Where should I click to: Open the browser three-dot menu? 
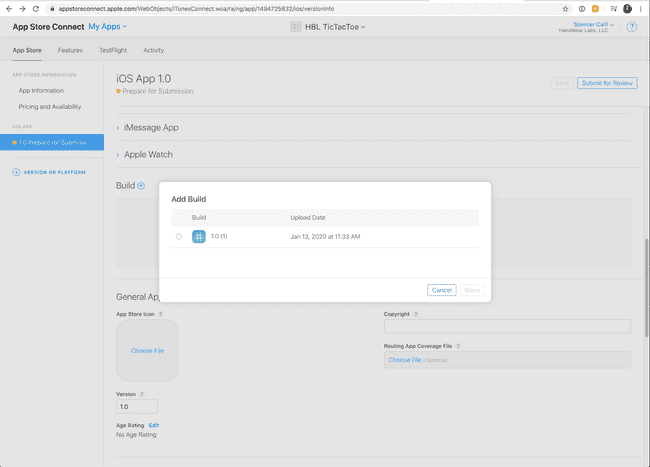tap(640, 9)
